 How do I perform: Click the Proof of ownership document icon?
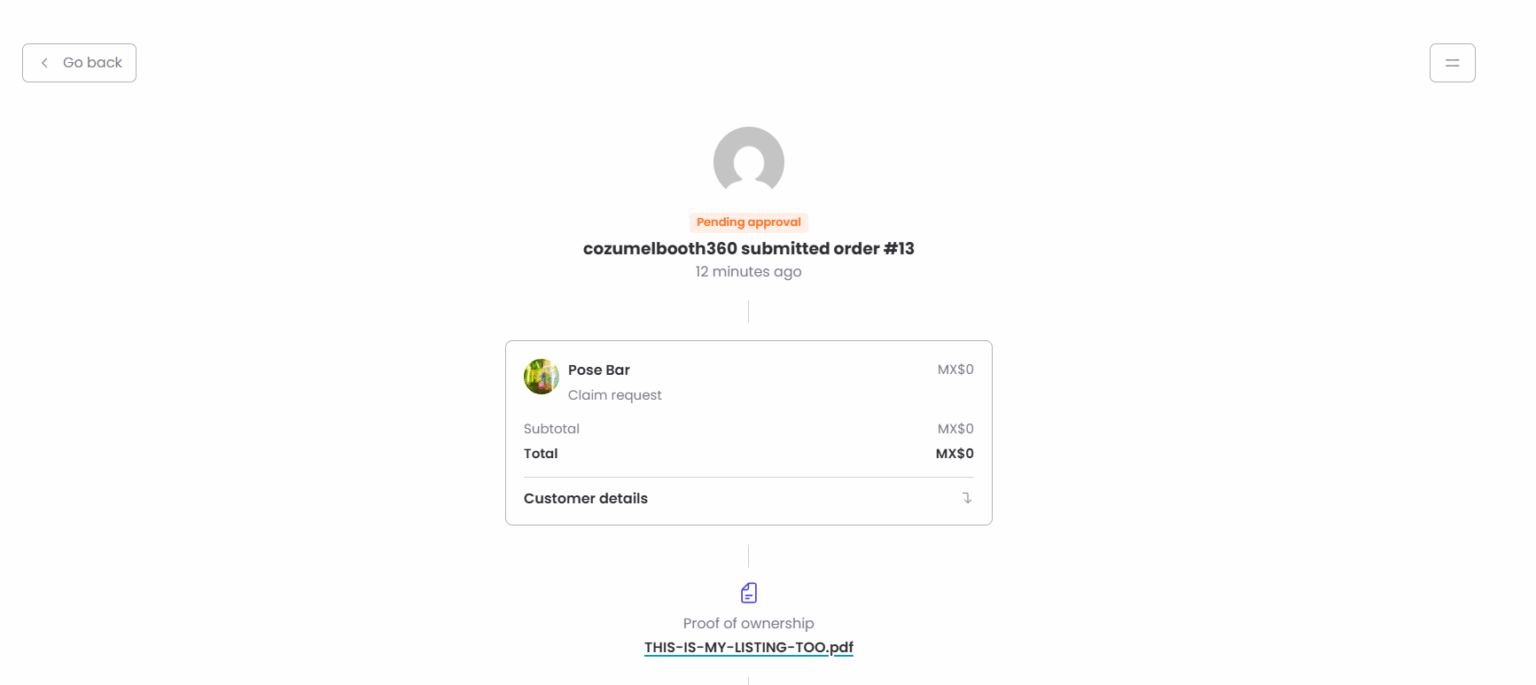pyautogui.click(x=748, y=593)
